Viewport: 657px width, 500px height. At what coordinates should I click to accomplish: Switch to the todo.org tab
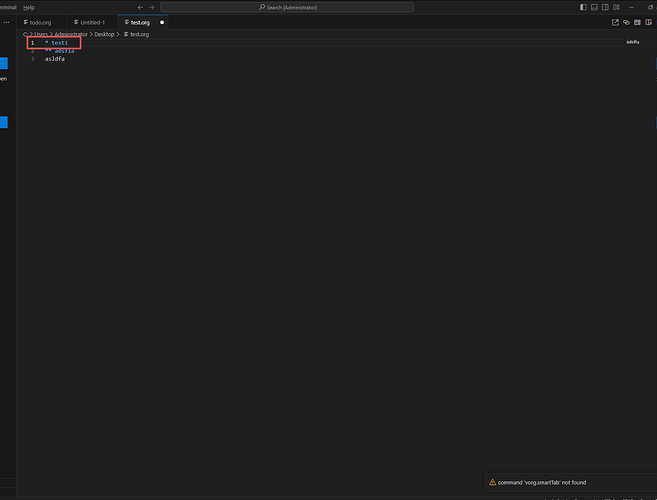[40, 22]
